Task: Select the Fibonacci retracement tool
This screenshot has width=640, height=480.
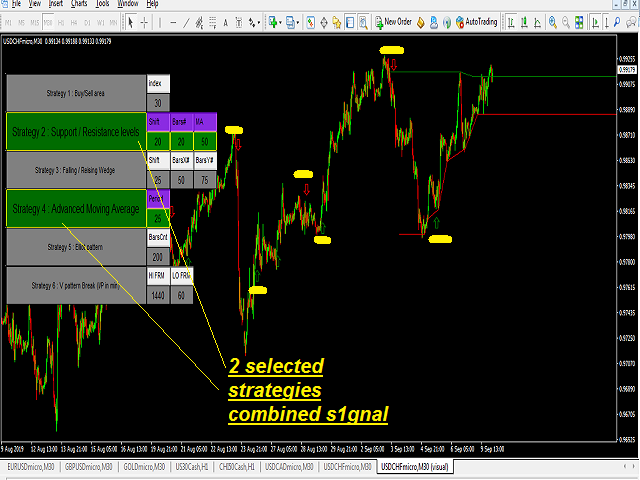Action: [x=213, y=22]
